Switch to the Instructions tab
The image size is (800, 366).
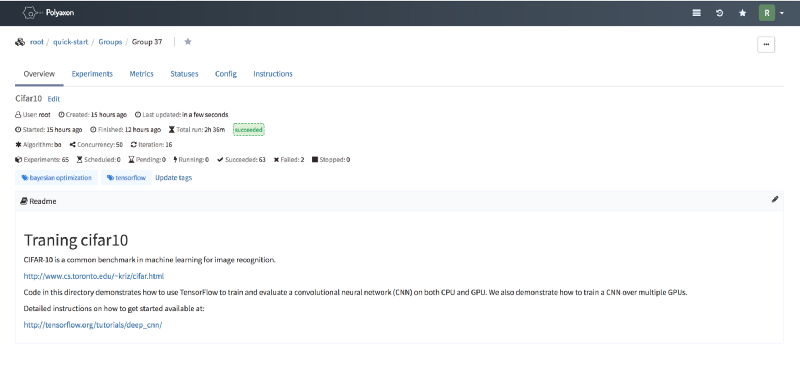[x=273, y=74]
